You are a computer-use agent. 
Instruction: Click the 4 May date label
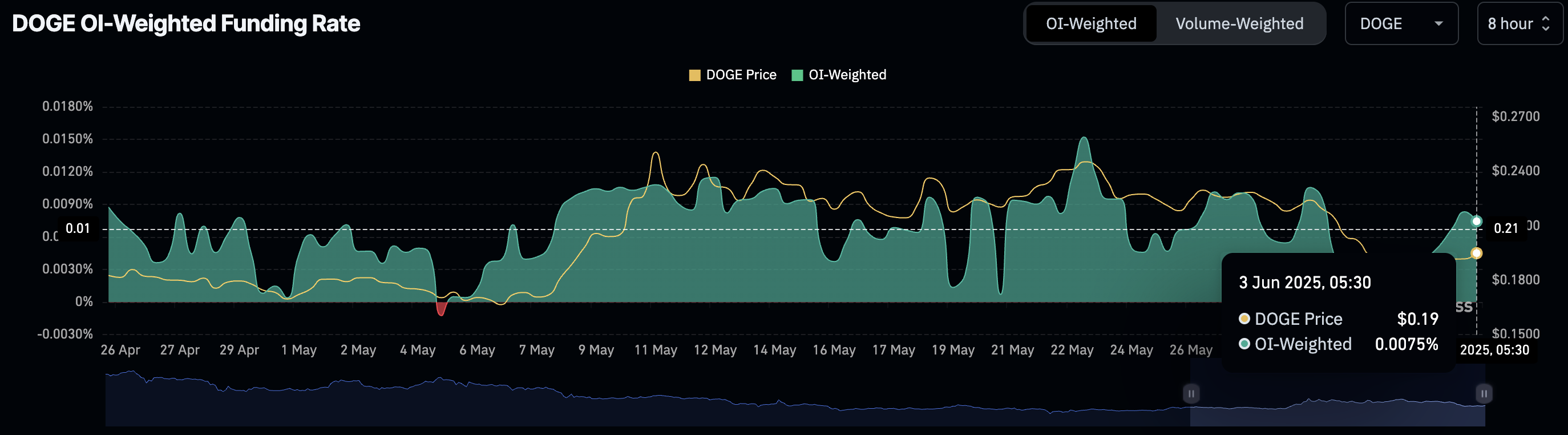coord(418,351)
